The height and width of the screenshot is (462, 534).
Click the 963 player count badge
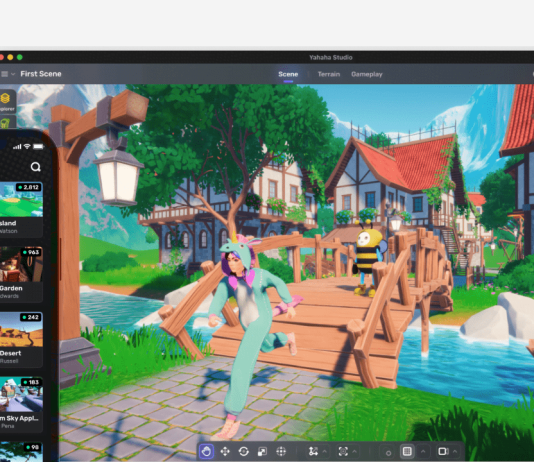(x=31, y=252)
